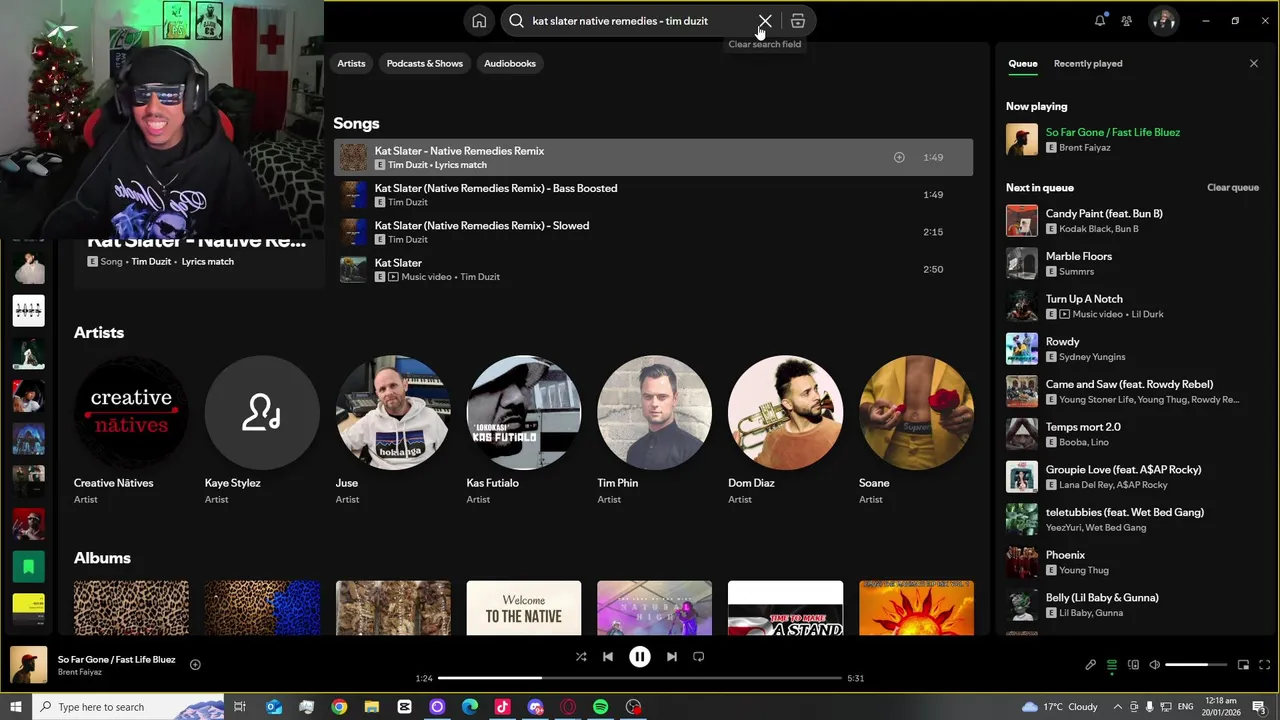Open Tim Duzit link in the top result
Image resolution: width=1280 pixels, height=720 pixels.
coord(151,262)
